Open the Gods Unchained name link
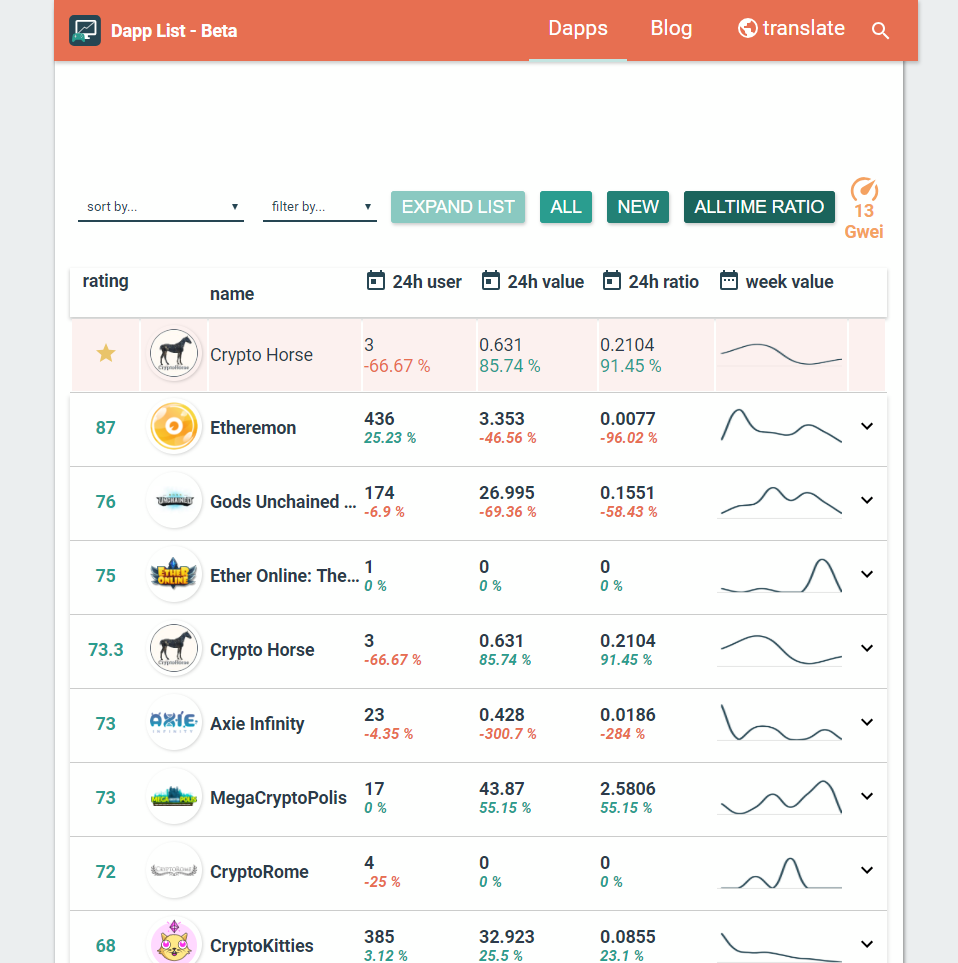The image size is (958, 963). (283, 502)
